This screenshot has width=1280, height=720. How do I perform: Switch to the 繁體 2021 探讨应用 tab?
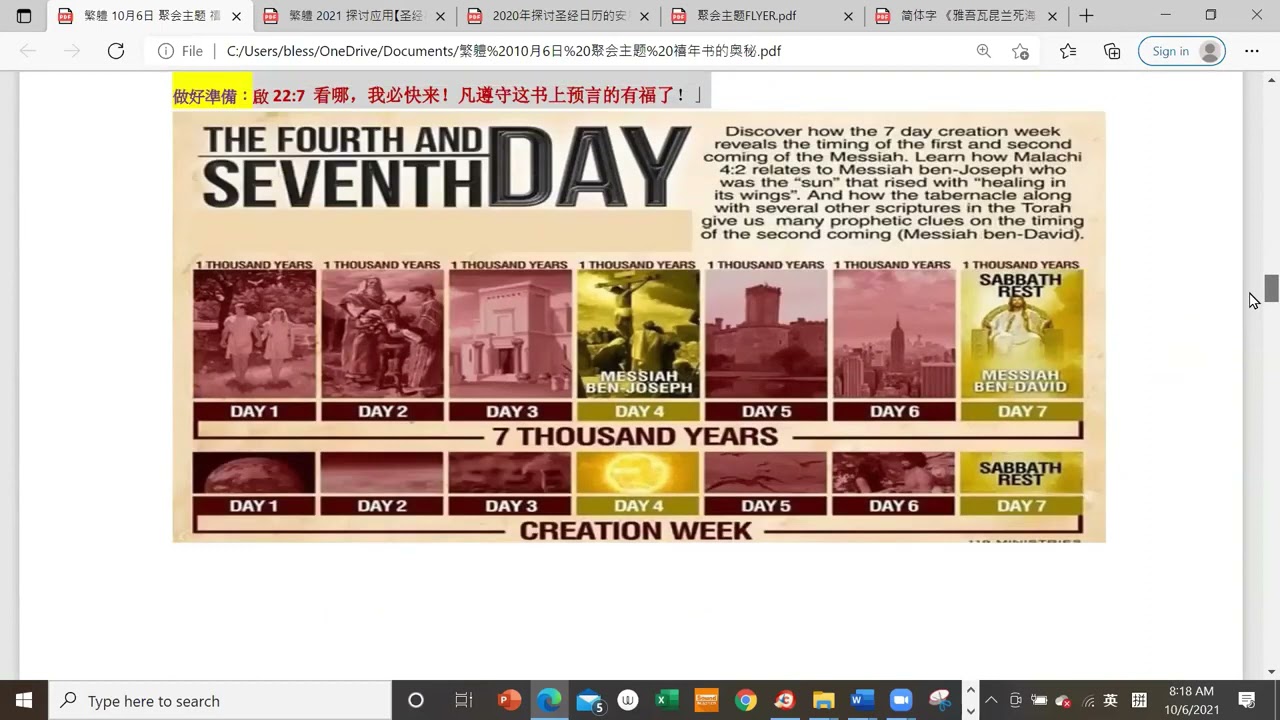(353, 16)
